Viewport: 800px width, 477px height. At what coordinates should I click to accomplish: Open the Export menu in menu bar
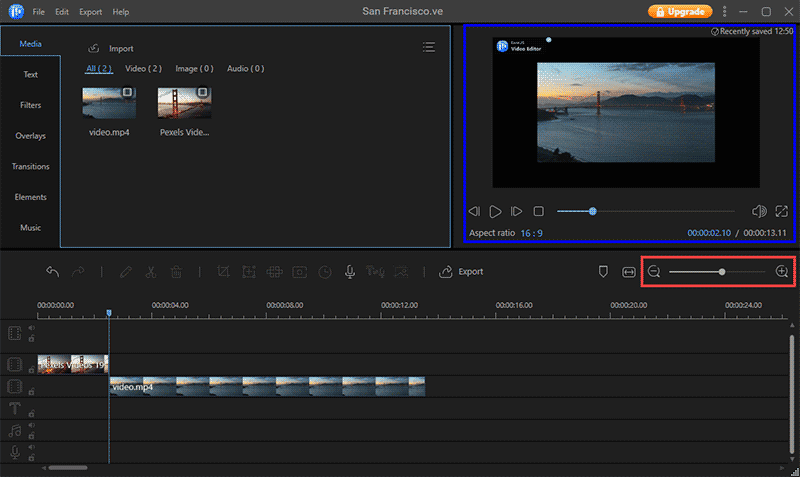90,12
